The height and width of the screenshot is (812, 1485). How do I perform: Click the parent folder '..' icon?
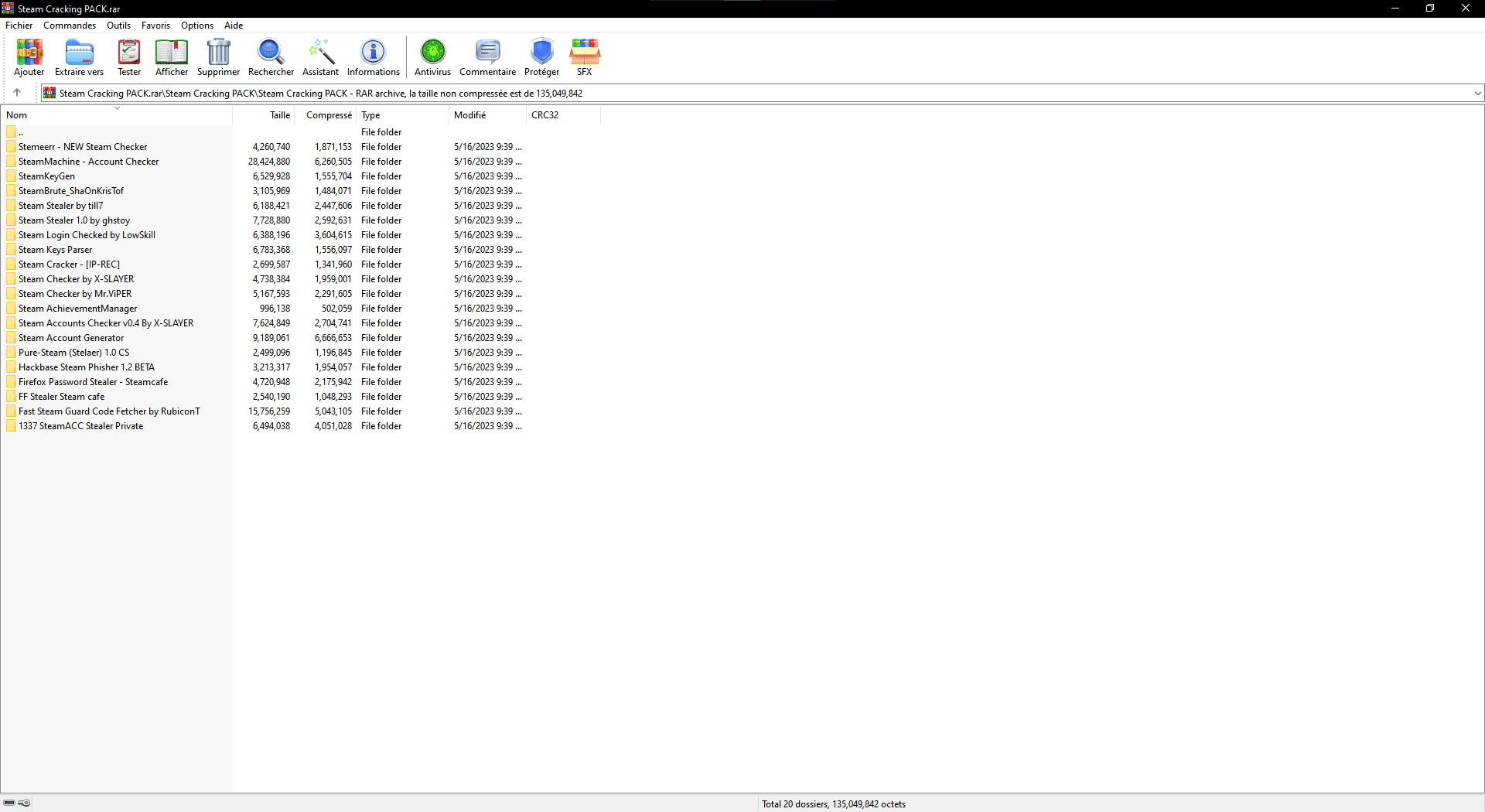pyautogui.click(x=11, y=132)
